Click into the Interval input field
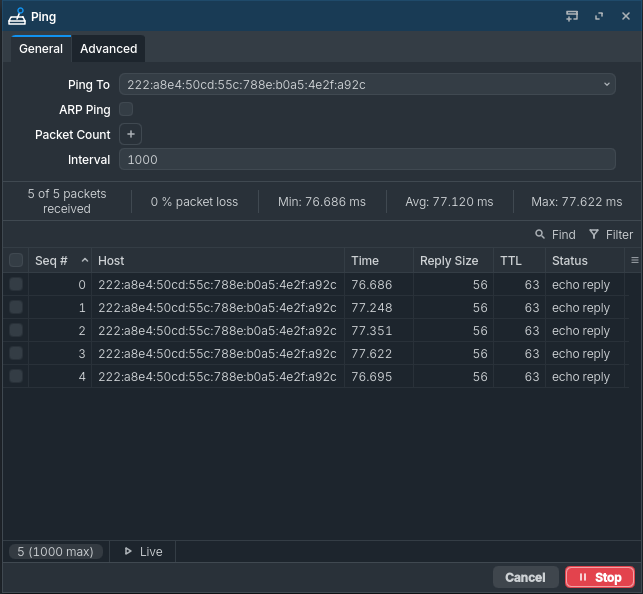 366,160
